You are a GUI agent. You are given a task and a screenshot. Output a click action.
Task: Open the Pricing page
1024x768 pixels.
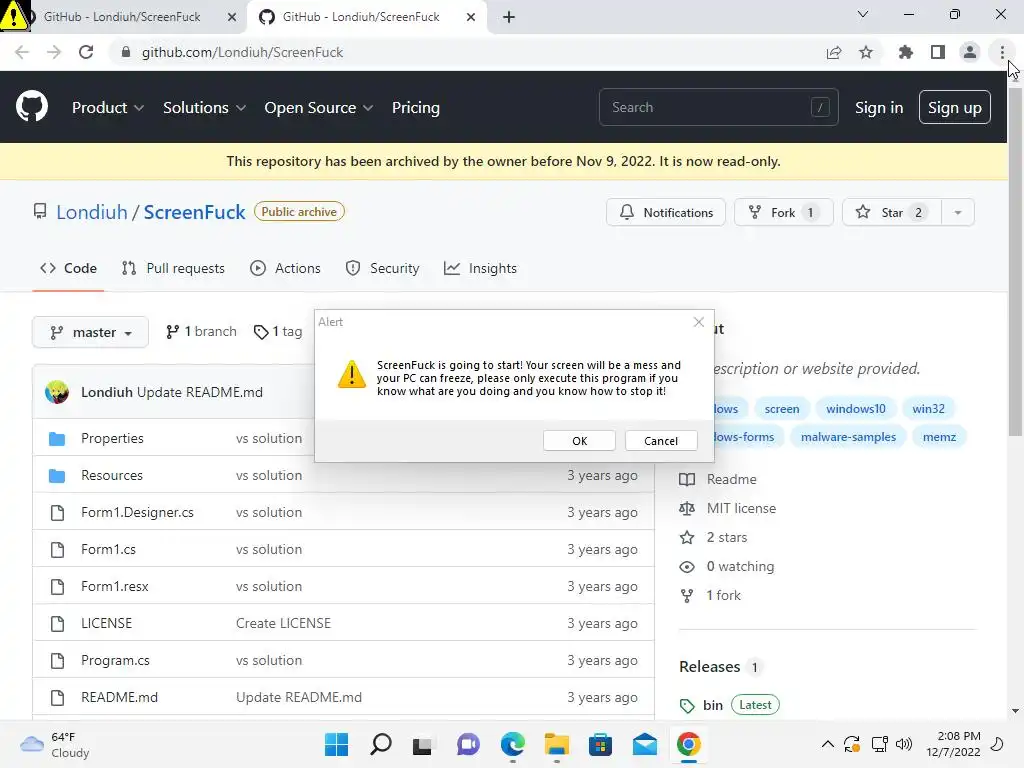pyautogui.click(x=415, y=108)
